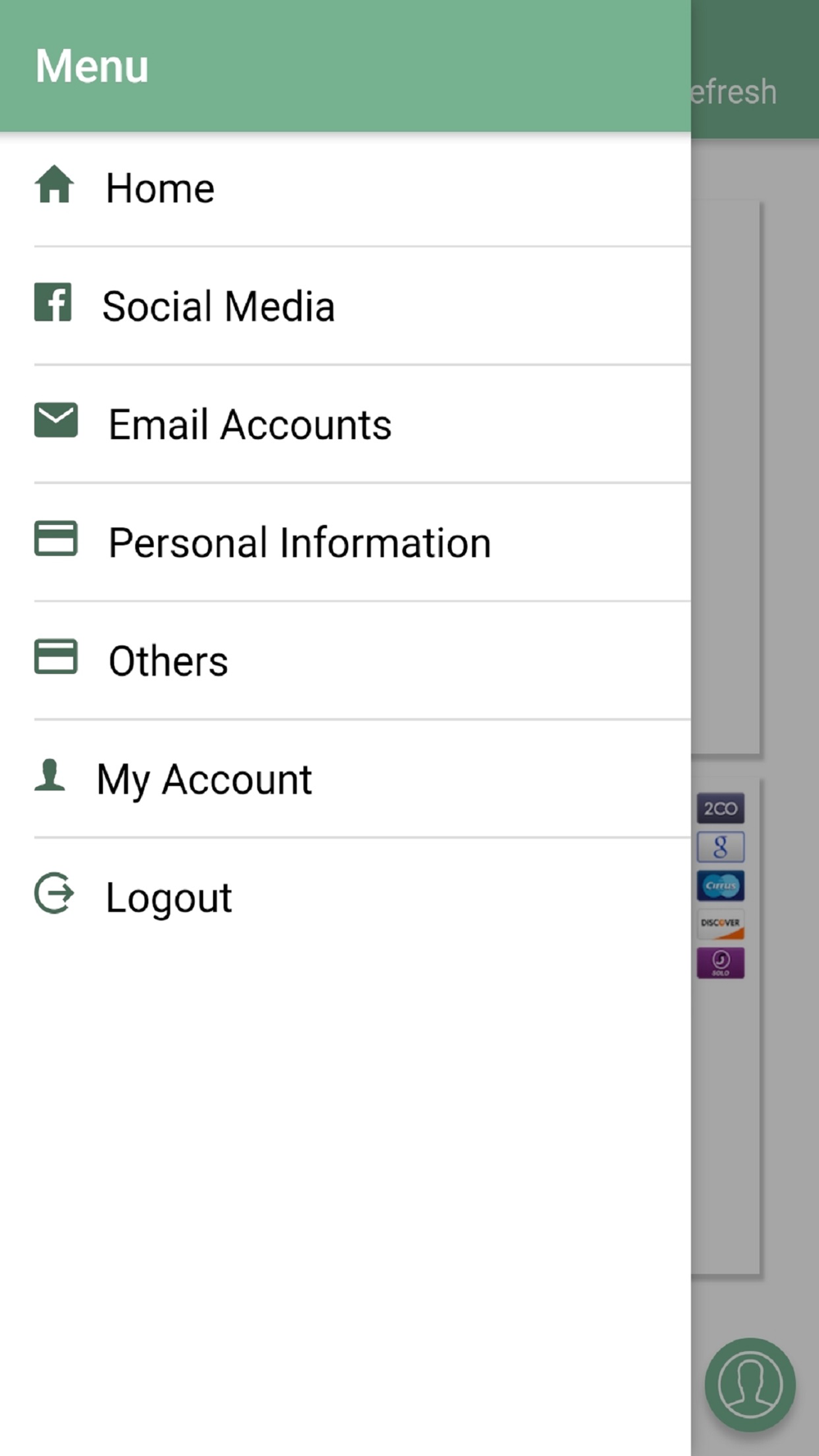Click the card icon beside Others
The height and width of the screenshot is (1456, 819).
coord(56,657)
